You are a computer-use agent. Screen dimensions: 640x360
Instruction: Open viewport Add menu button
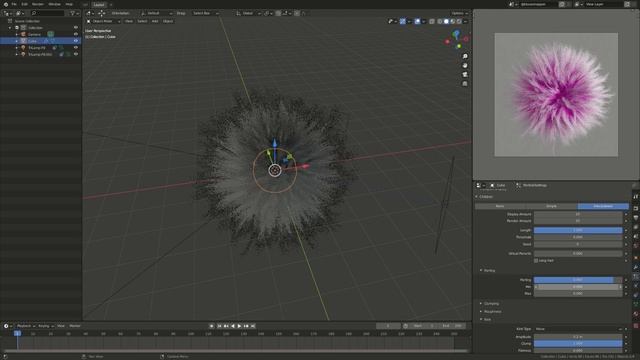(x=155, y=21)
